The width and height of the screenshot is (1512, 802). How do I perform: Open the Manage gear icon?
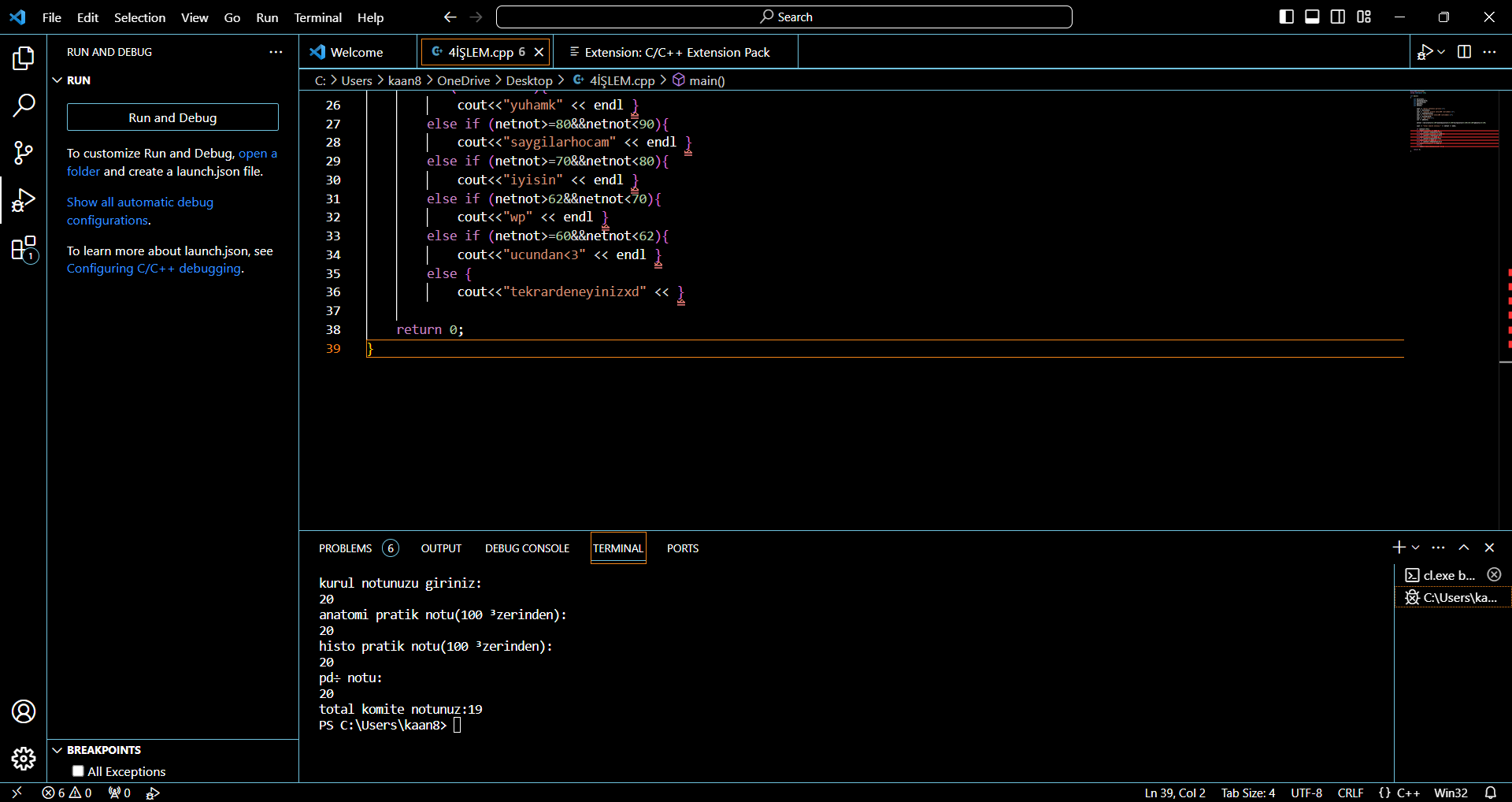click(24, 759)
